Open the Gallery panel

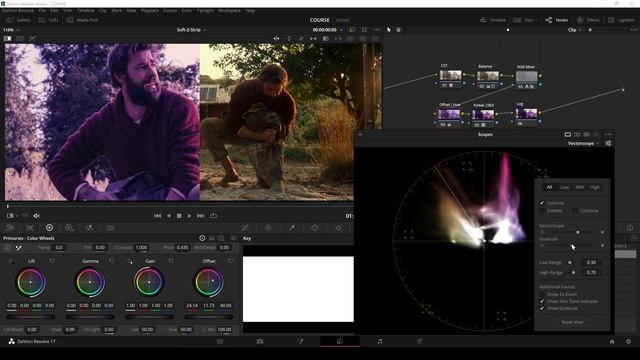click(19, 20)
